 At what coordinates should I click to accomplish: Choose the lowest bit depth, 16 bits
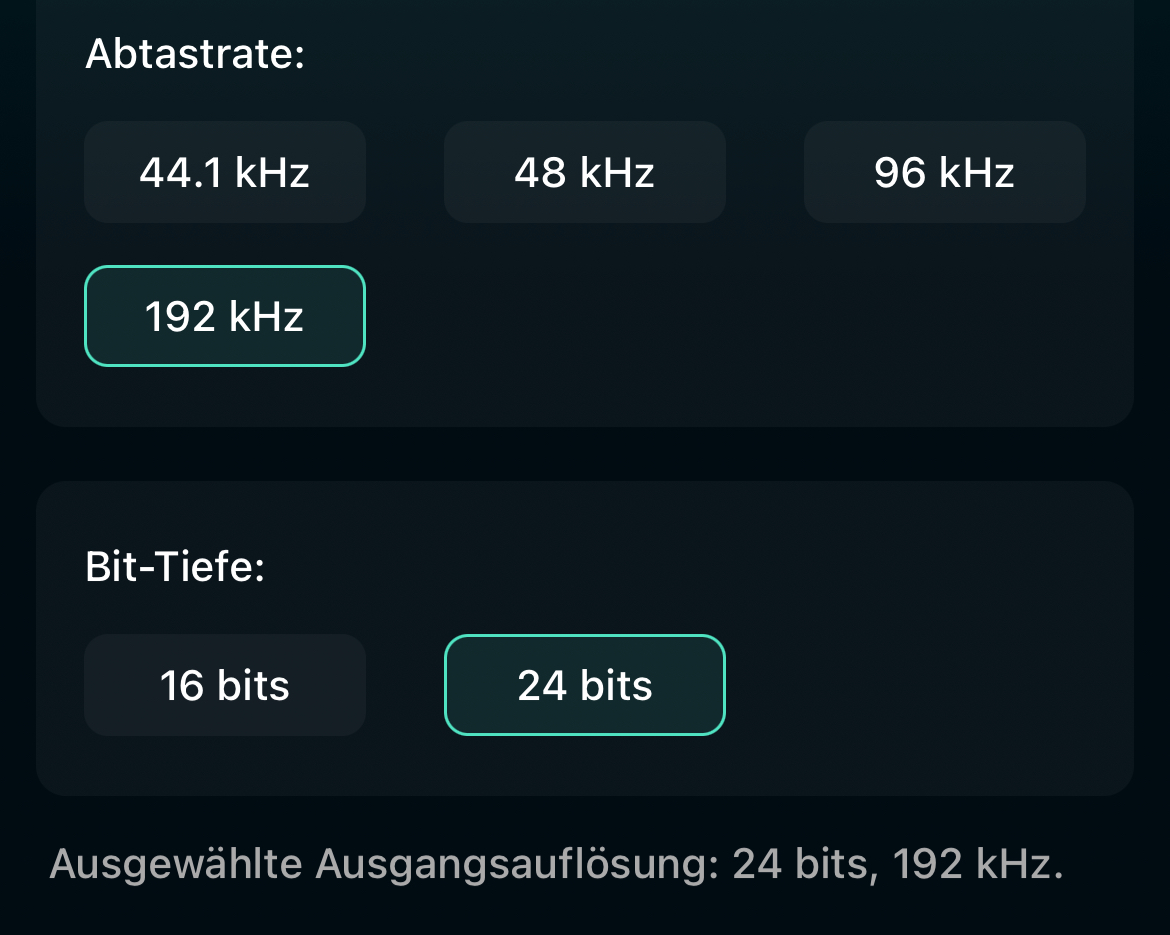click(x=225, y=685)
